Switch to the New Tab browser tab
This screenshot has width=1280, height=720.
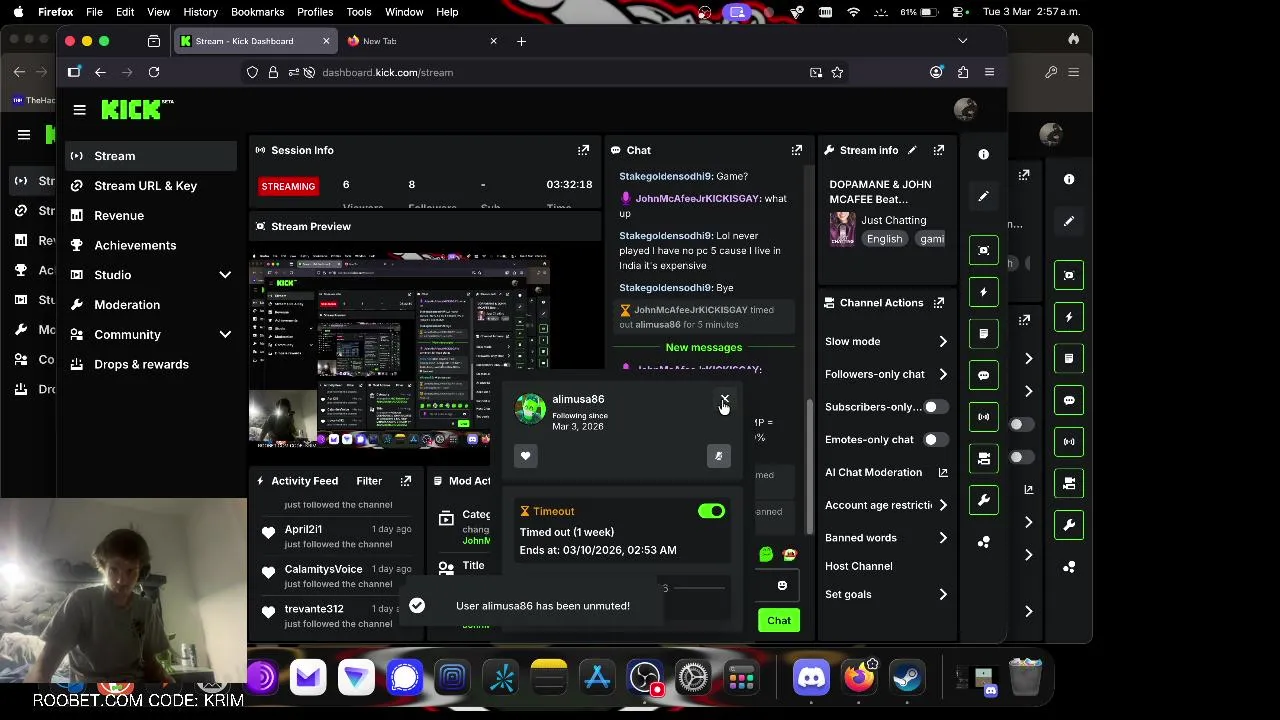pos(421,41)
